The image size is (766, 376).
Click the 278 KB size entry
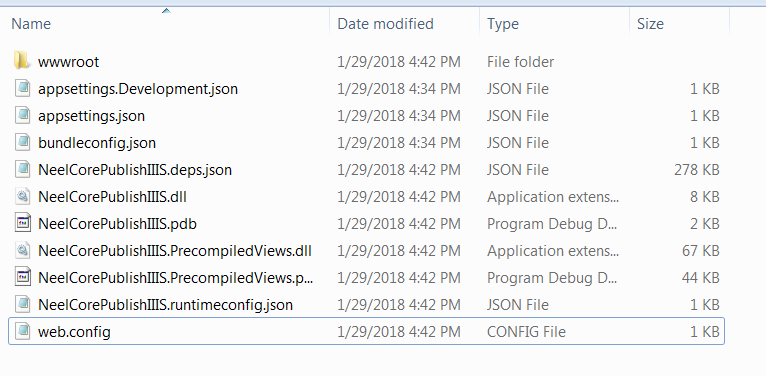point(696,170)
